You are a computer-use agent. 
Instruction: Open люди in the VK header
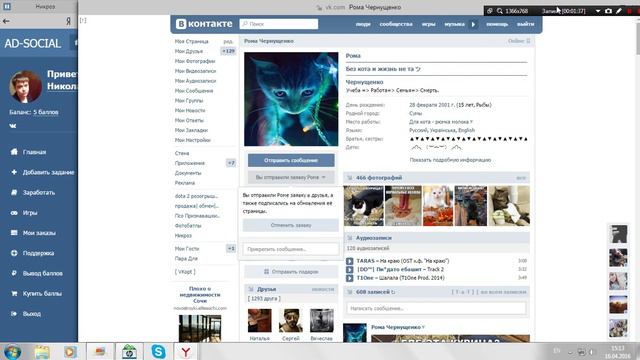click(363, 24)
